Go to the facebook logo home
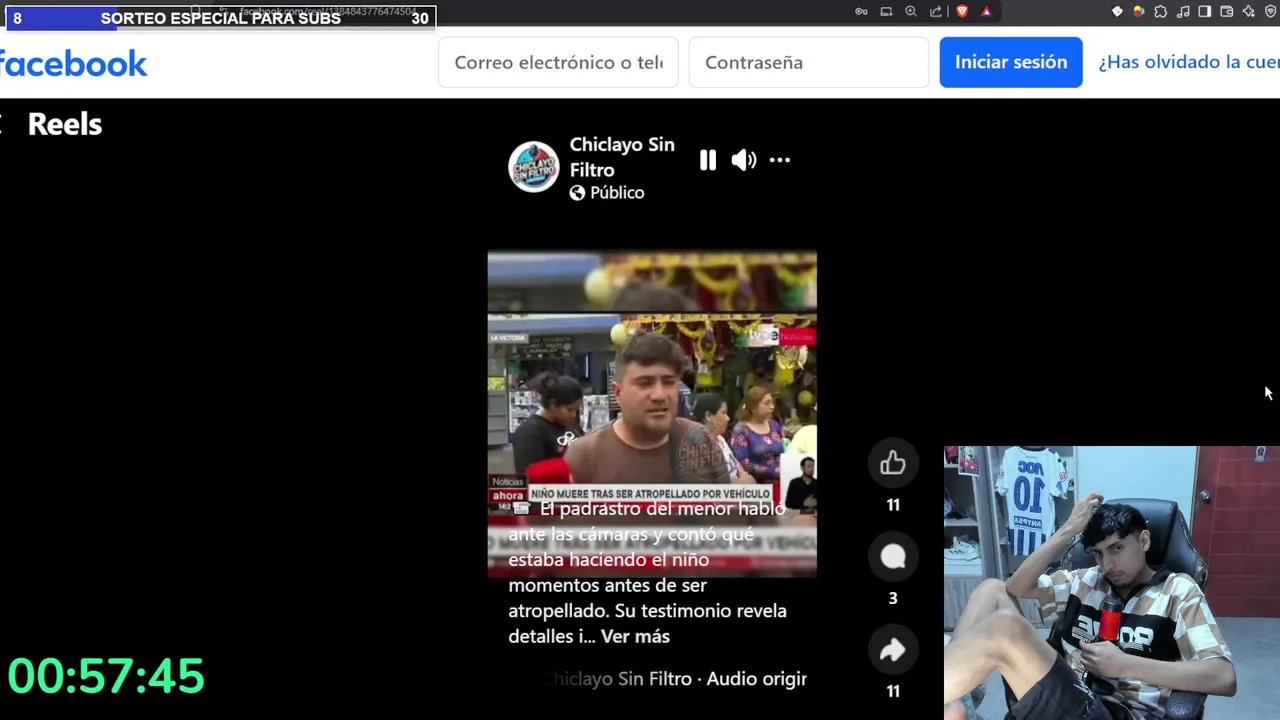Screen dimensions: 1280x720 pyautogui.click(x=72, y=64)
